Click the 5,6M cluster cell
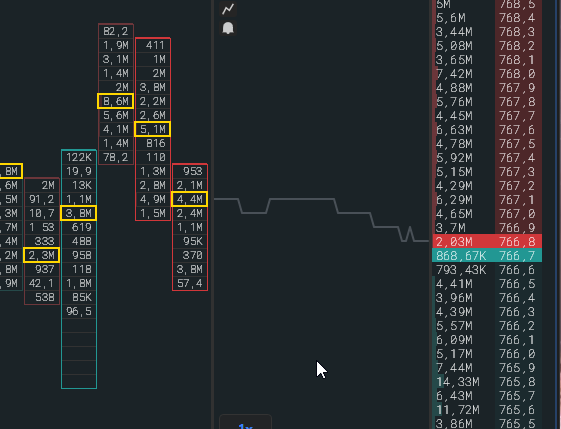Image resolution: width=561 pixels, height=429 pixels. 116,115
